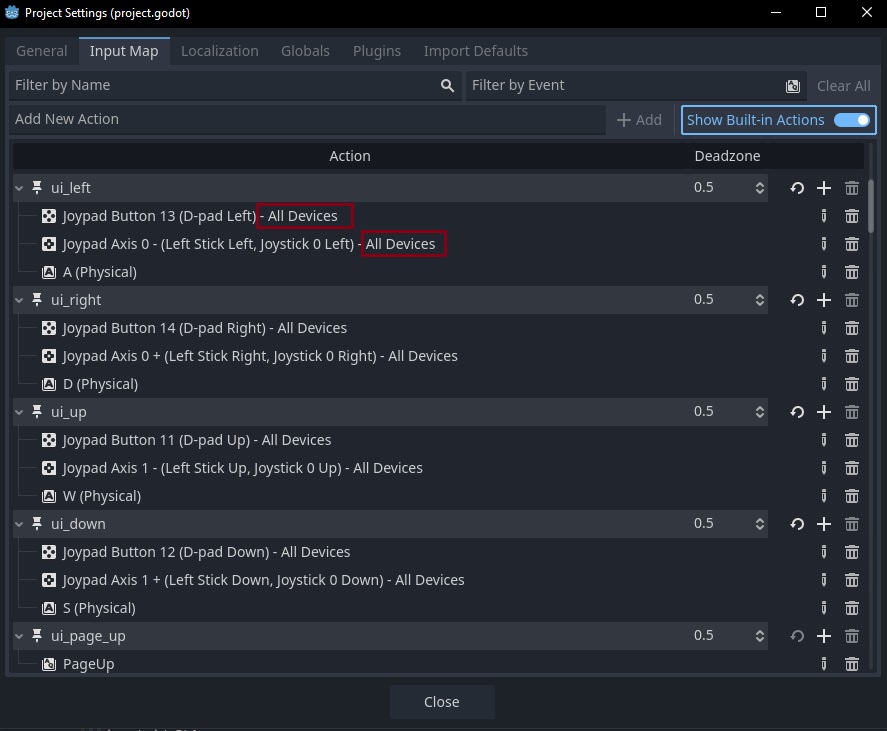Screen dimensions: 887x731
Task: Click the Clear All button
Action: pos(843,86)
